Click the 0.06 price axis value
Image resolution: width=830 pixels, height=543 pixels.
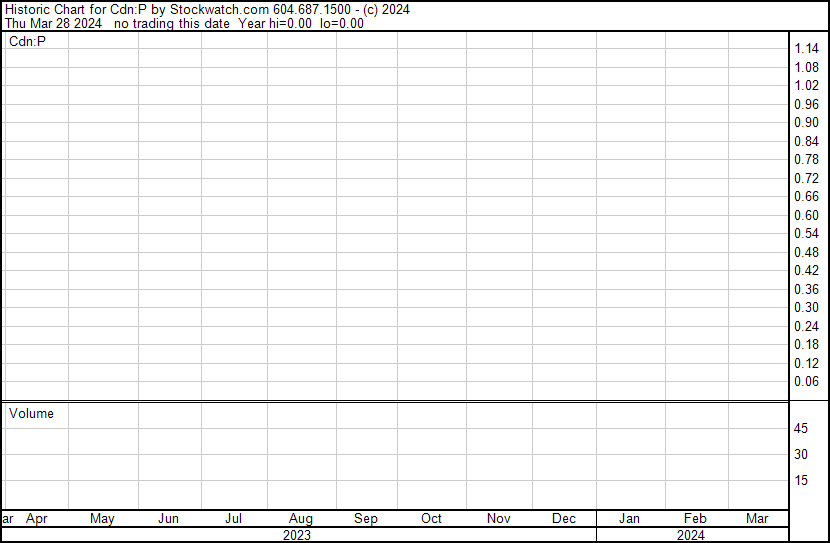(x=806, y=382)
